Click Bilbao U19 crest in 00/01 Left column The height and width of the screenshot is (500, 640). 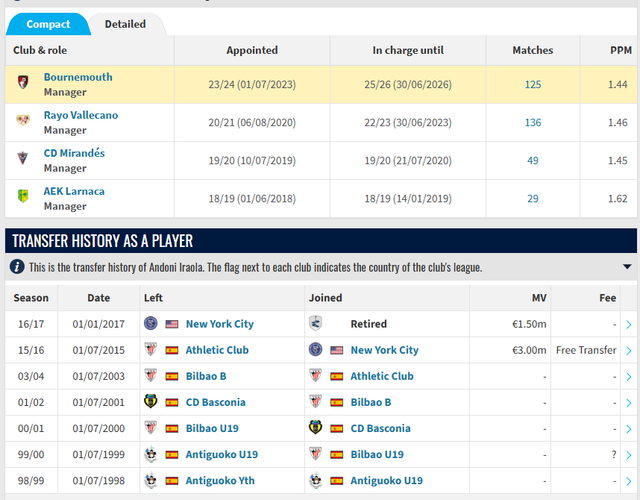(151, 428)
